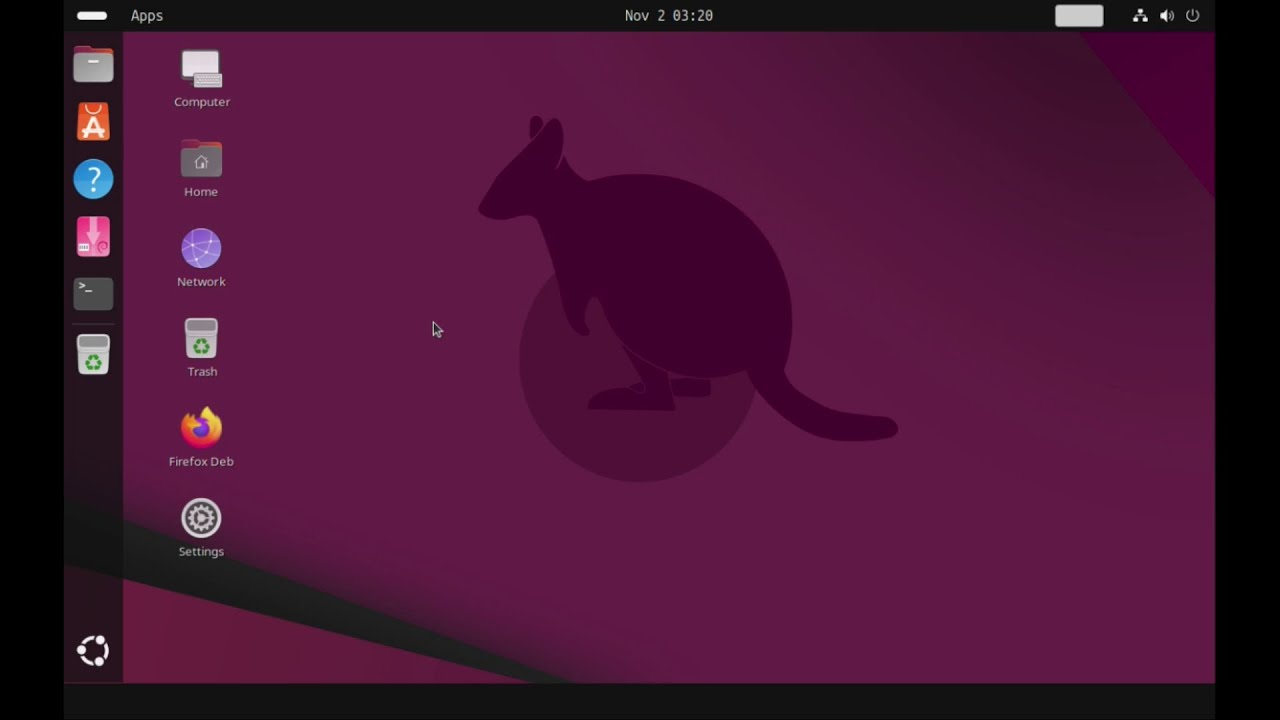Select the Firefox Deb label text

pyautogui.click(x=201, y=461)
